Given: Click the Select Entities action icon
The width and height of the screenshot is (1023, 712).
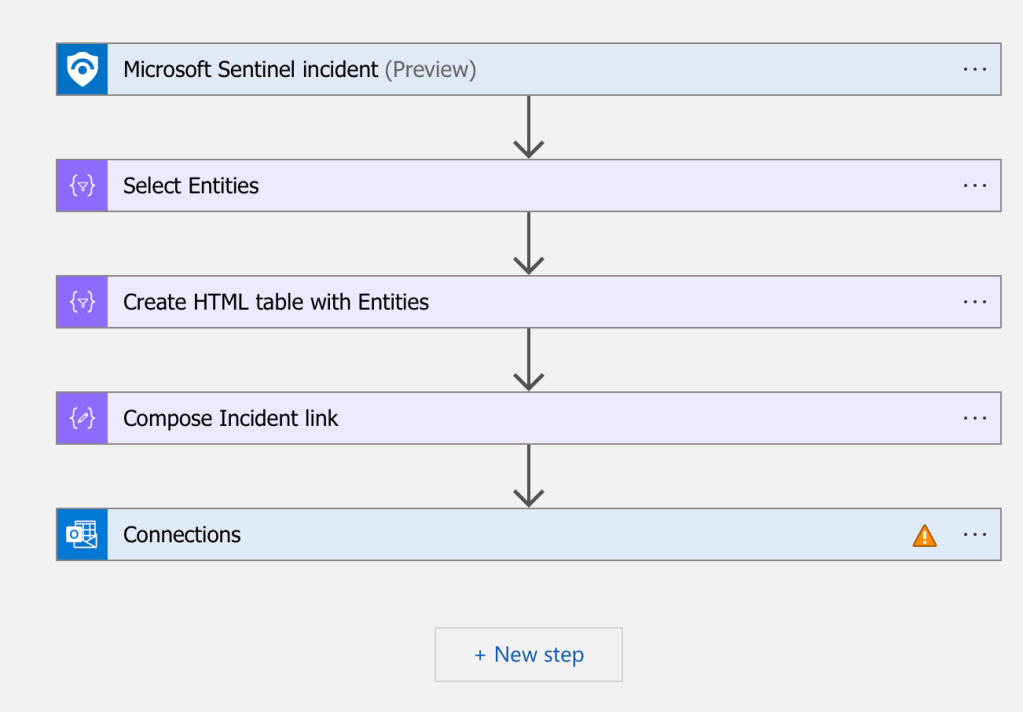Looking at the screenshot, I should (82, 185).
